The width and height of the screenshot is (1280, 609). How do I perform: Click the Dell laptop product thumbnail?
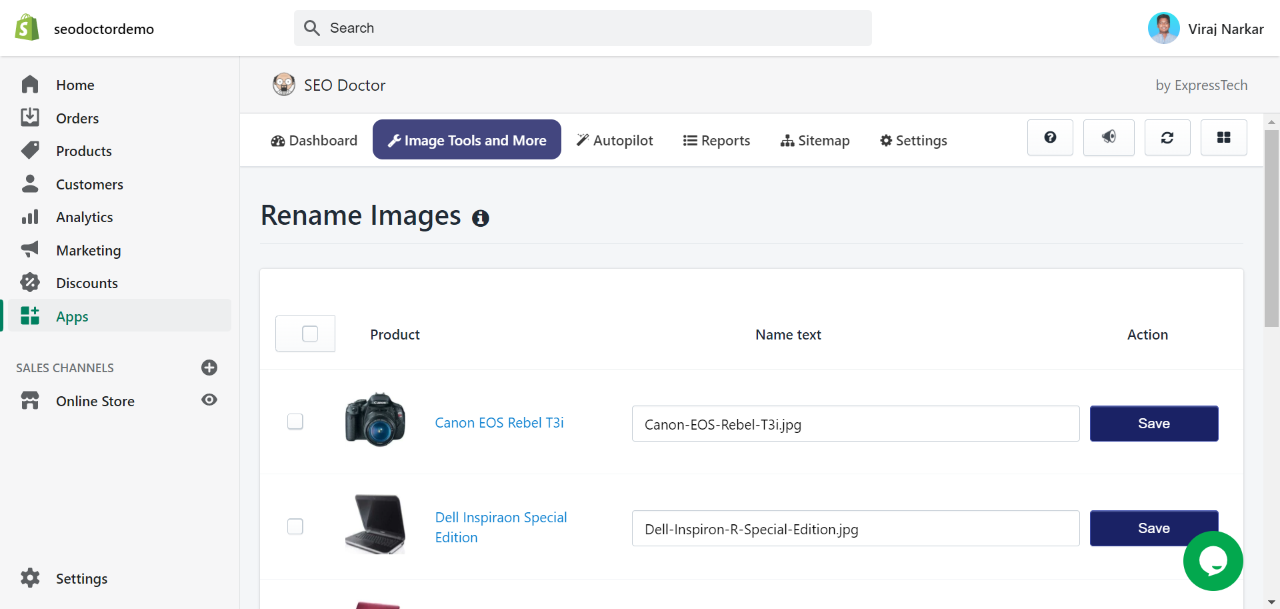pos(375,524)
